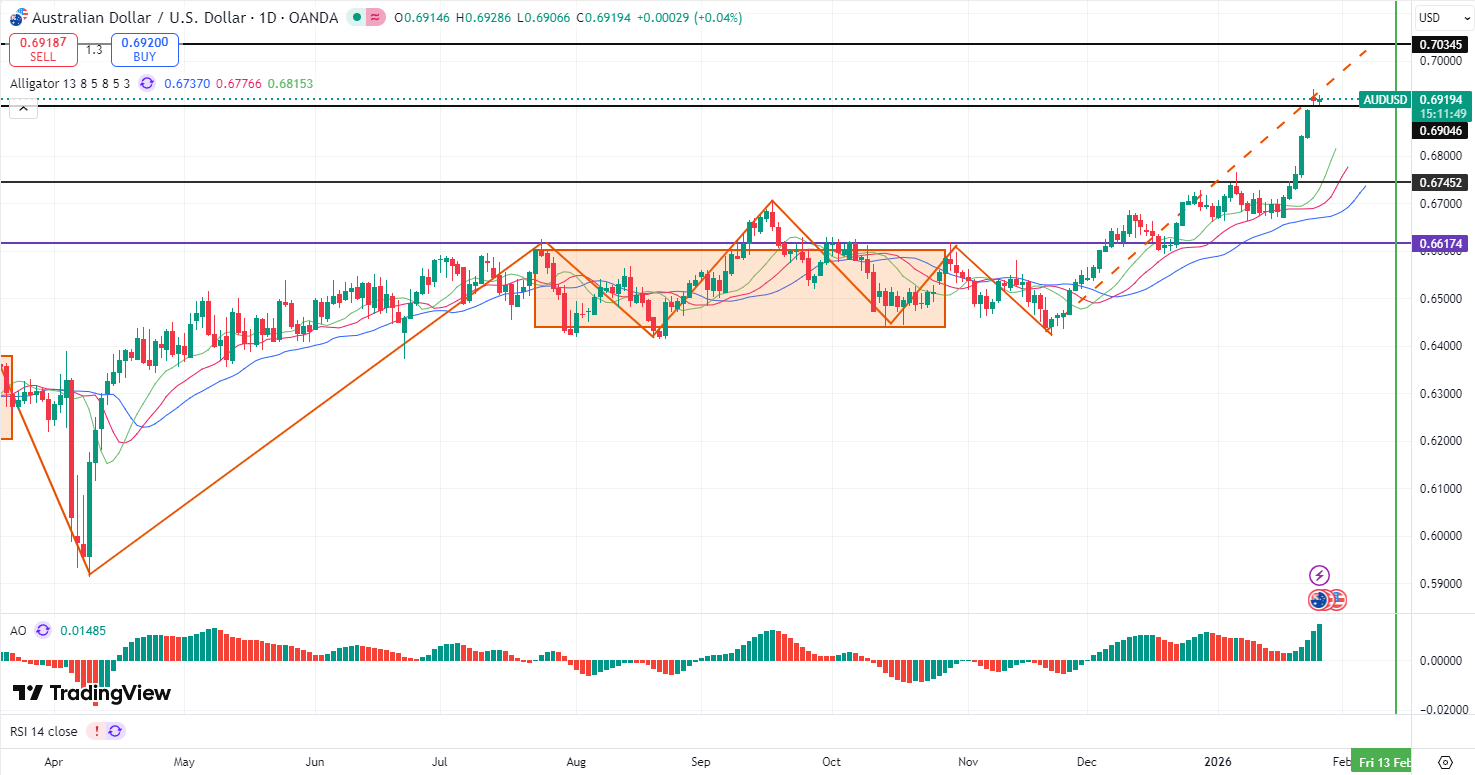1475x775 pixels.
Task: Toggle the green market status dot
Action: 357,17
